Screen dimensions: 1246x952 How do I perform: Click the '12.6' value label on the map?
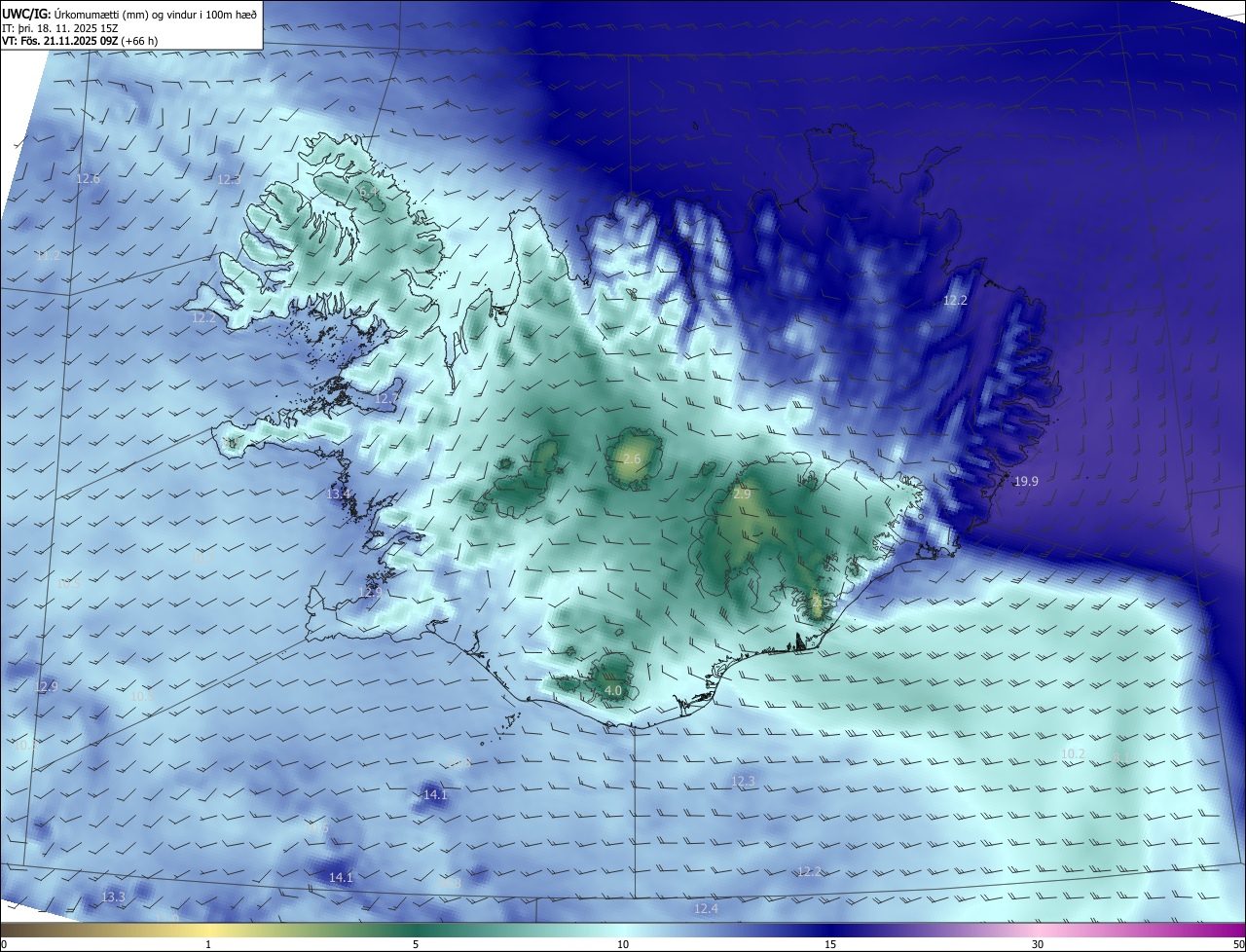pos(88,178)
